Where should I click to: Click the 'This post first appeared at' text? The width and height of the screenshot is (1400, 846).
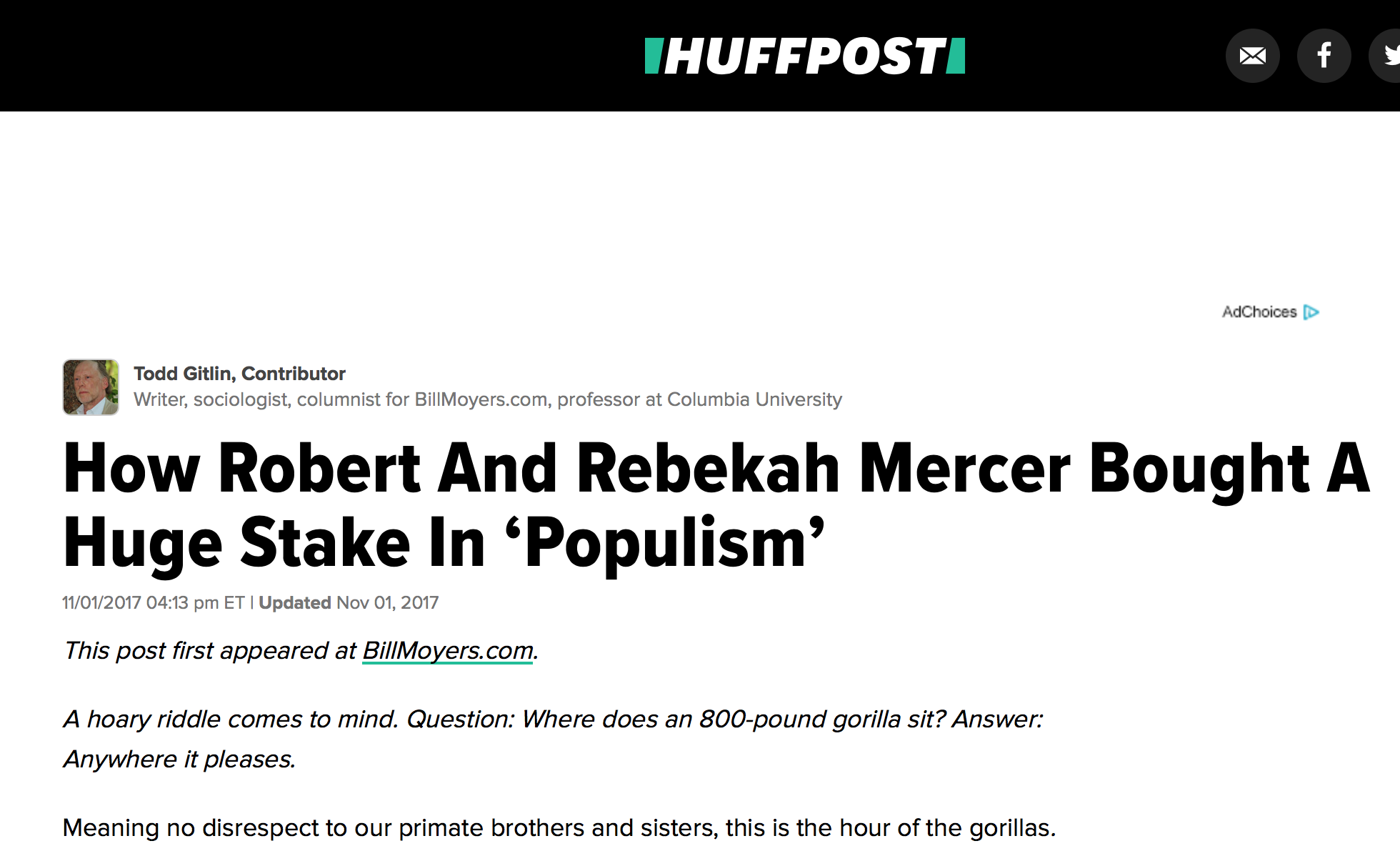[x=210, y=651]
